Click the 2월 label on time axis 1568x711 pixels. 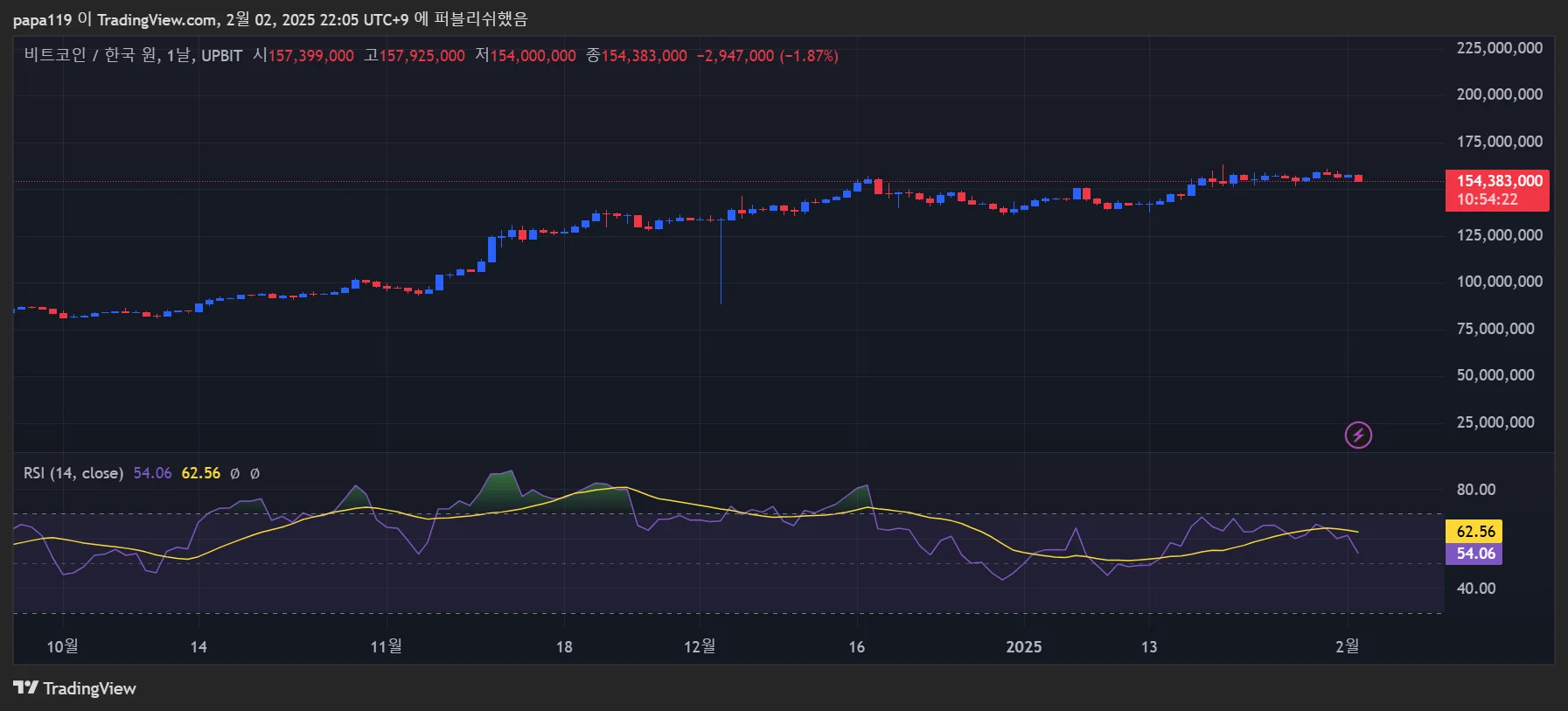pyautogui.click(x=1347, y=646)
